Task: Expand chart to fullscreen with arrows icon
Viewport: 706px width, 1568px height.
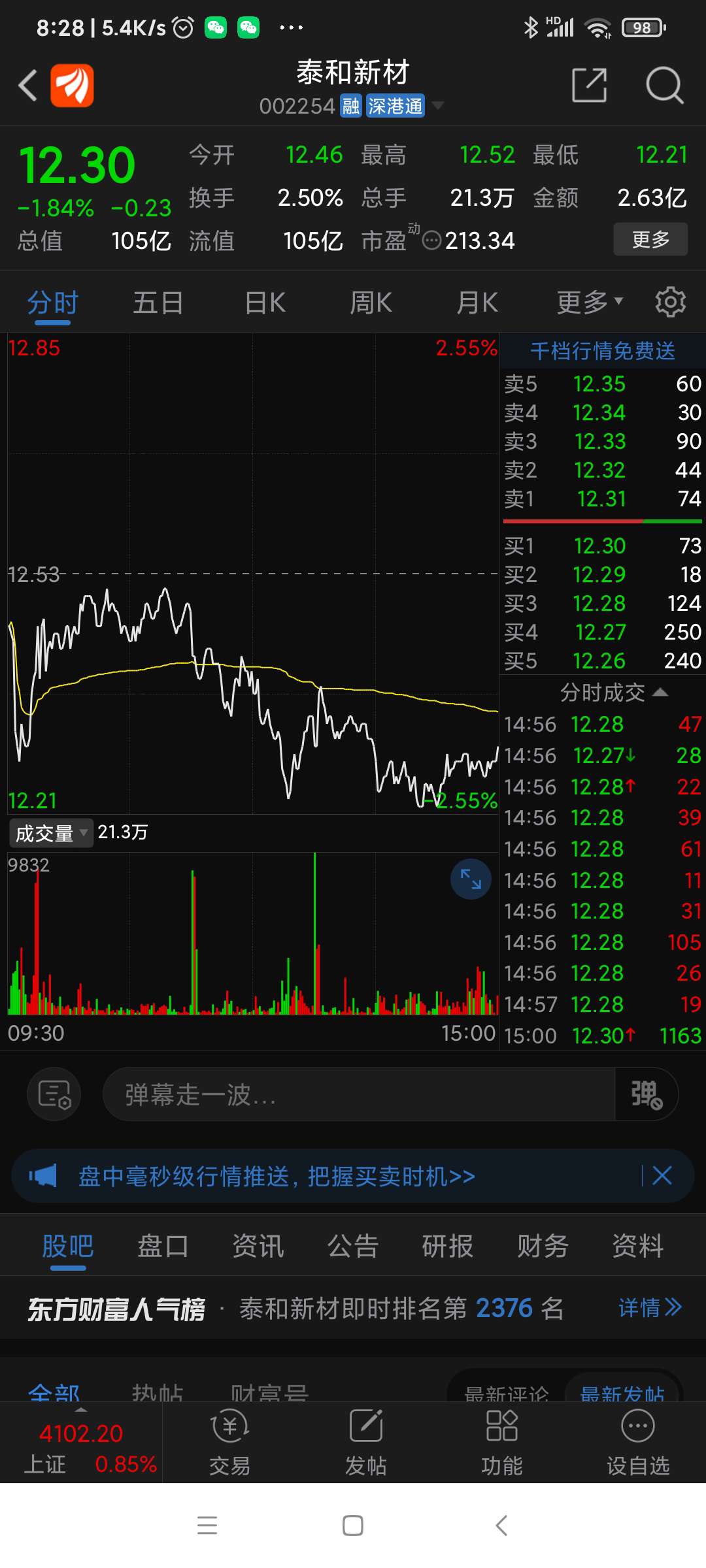Action: 471,879
